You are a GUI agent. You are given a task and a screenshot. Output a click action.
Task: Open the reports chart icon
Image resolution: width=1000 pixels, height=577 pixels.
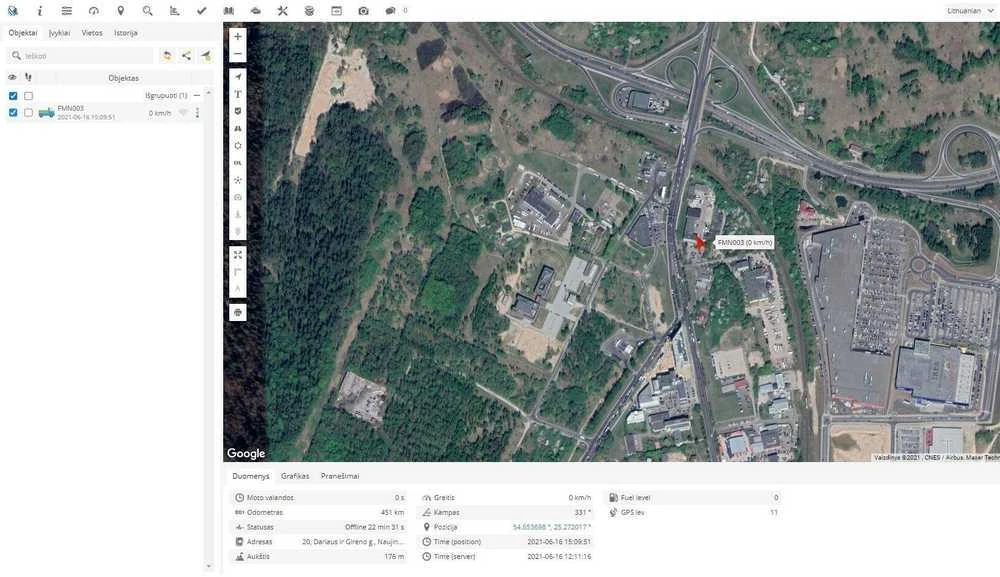click(174, 11)
